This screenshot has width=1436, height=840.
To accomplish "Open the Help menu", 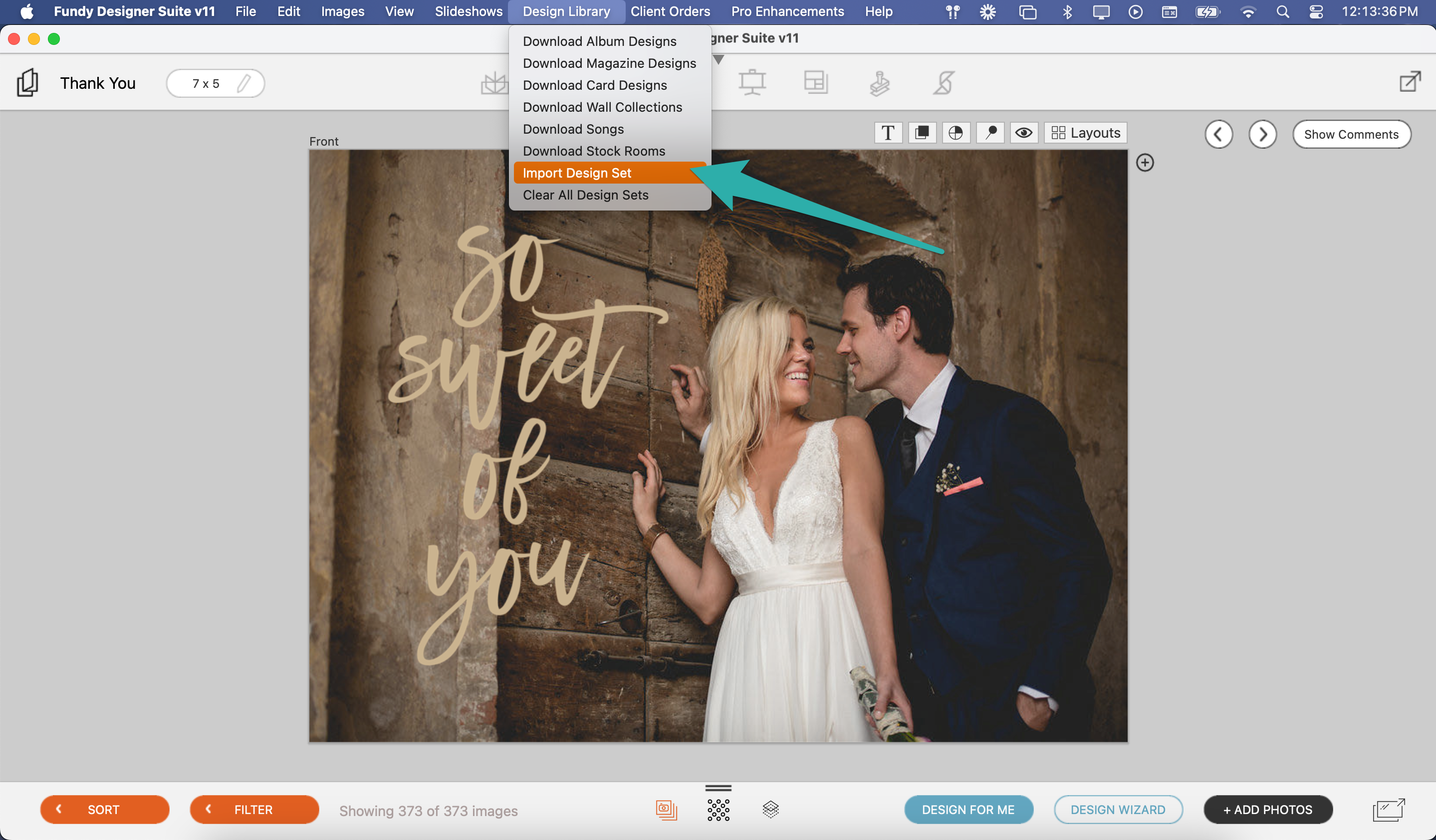I will [x=879, y=11].
